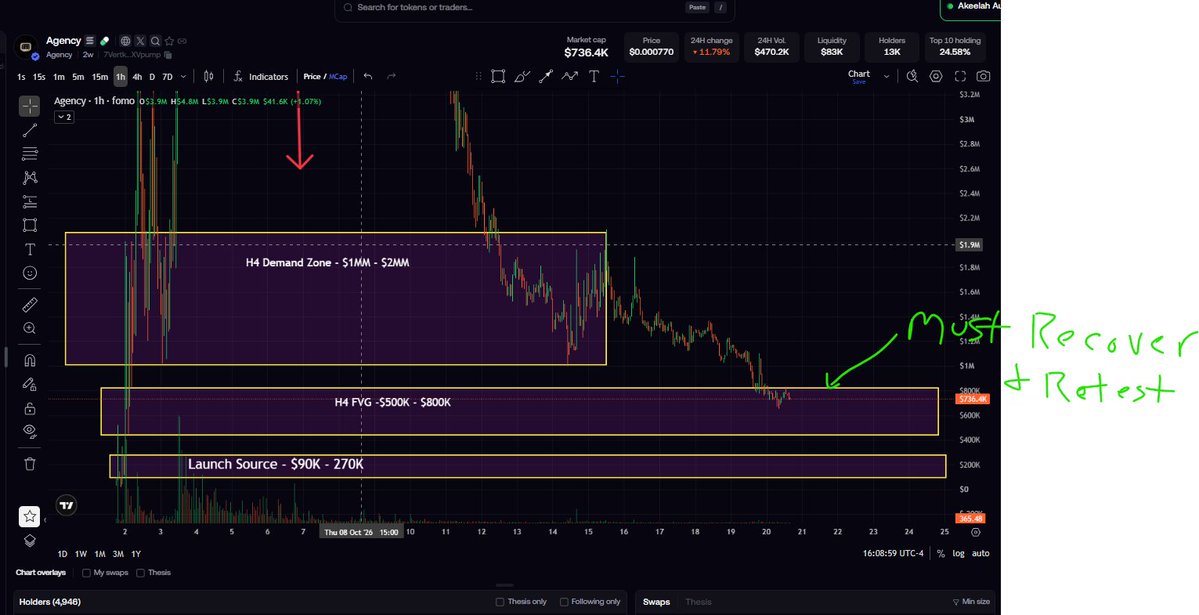Select rectangle tool in floating toolbar
This screenshot has height=615, width=1199.
(498, 76)
